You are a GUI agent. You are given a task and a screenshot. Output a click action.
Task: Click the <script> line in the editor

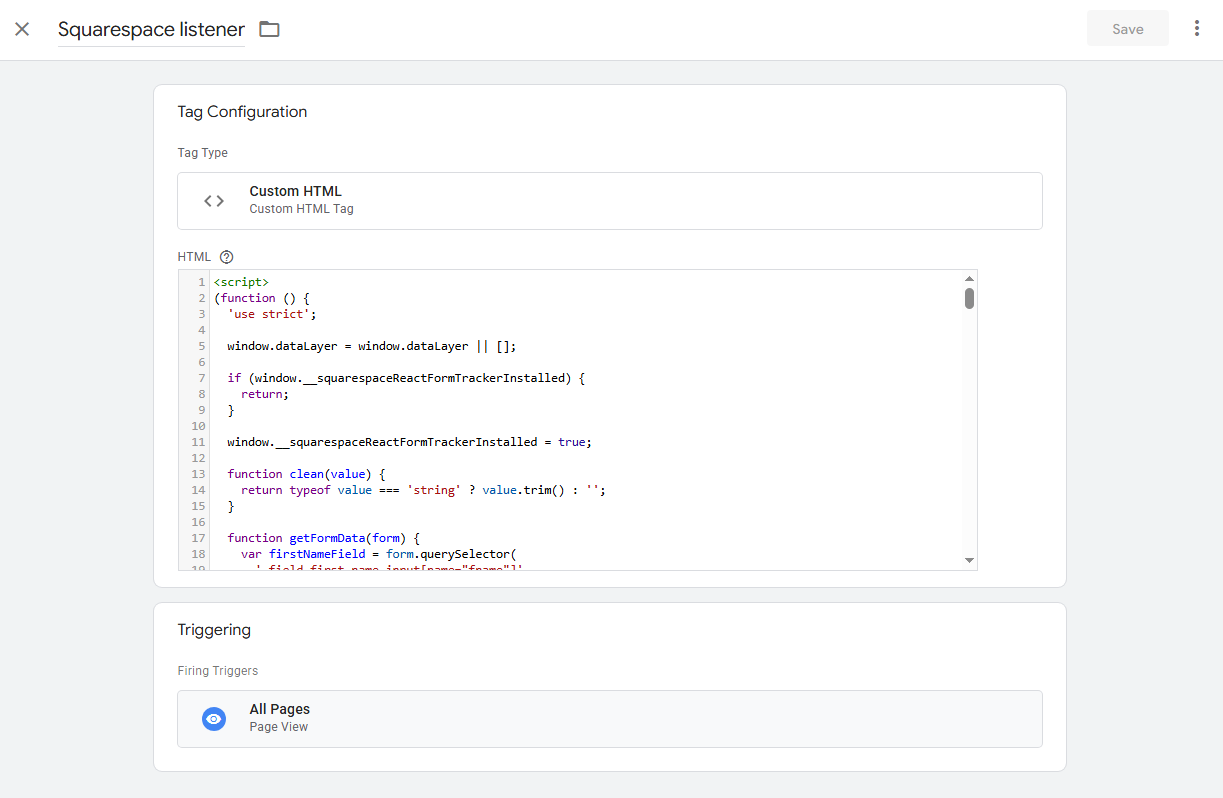coord(241,282)
